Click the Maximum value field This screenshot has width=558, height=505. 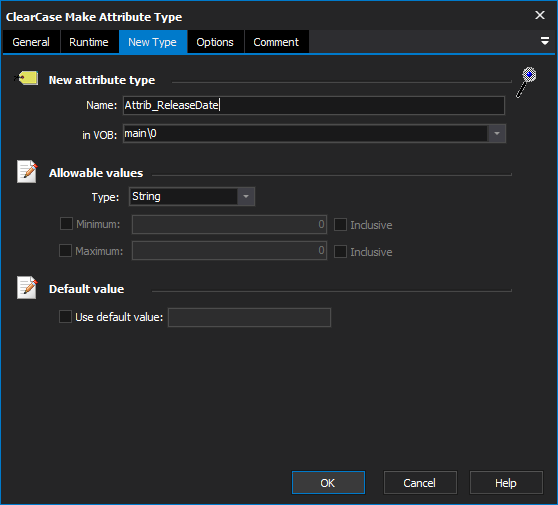pyautogui.click(x=229, y=251)
